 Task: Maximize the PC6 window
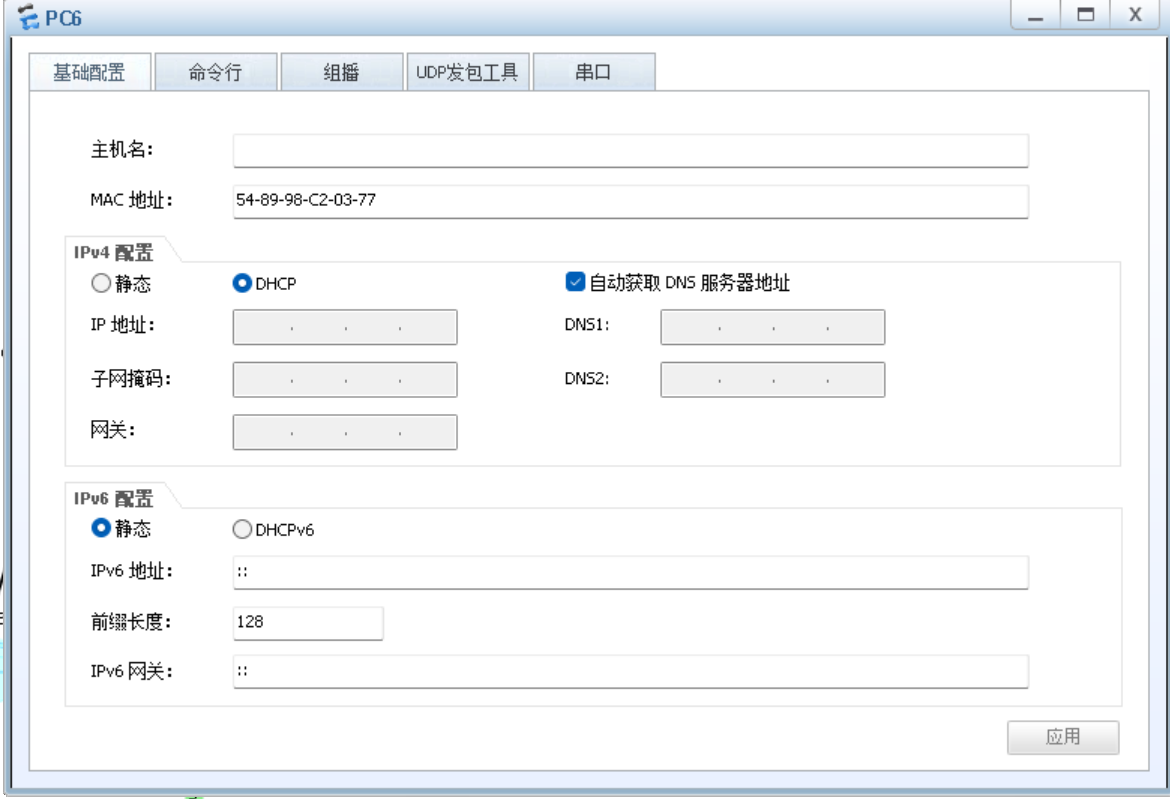pyautogui.click(x=1086, y=15)
